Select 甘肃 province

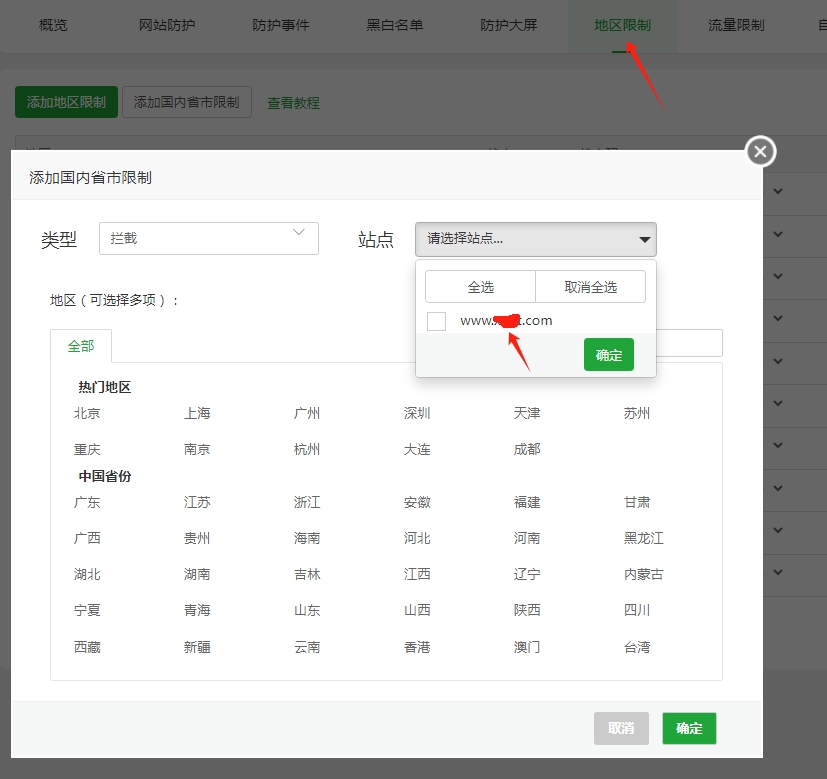[x=637, y=502]
